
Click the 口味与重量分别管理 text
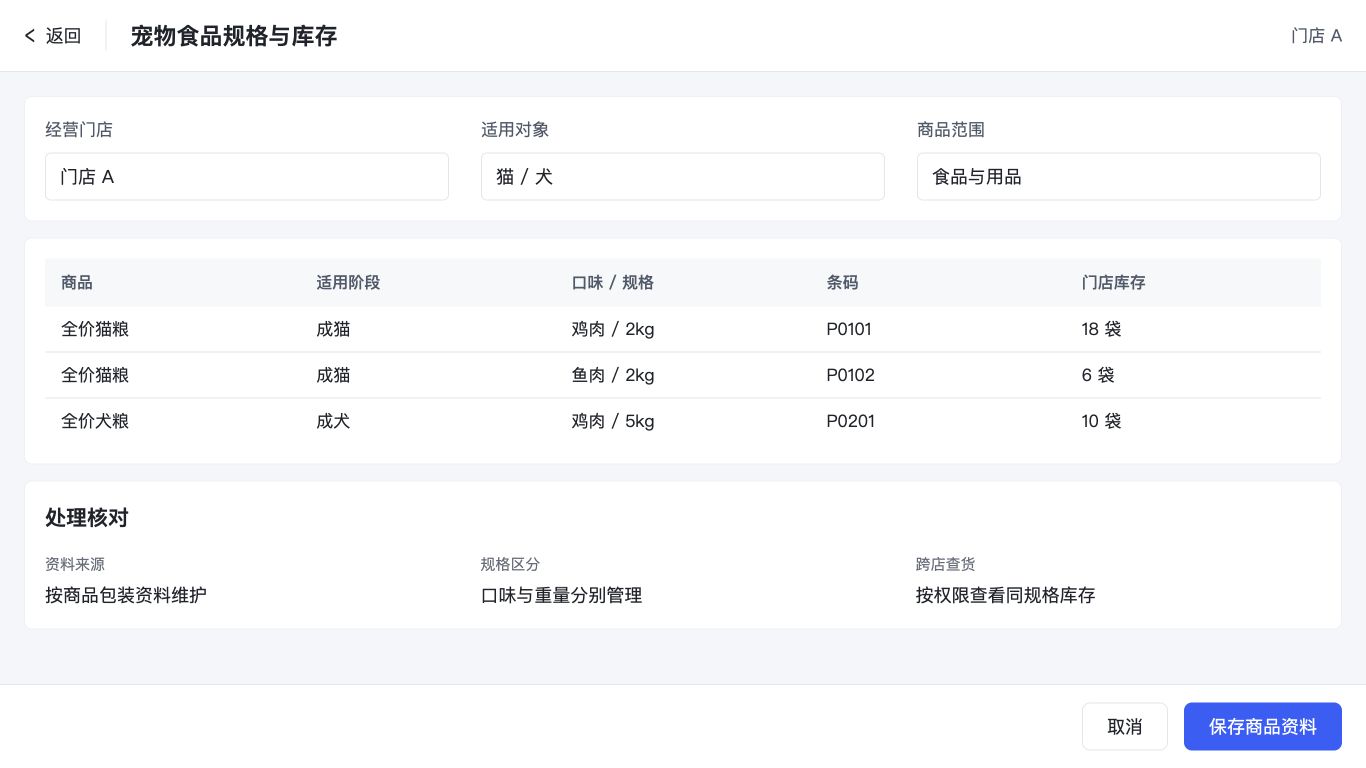pos(561,595)
